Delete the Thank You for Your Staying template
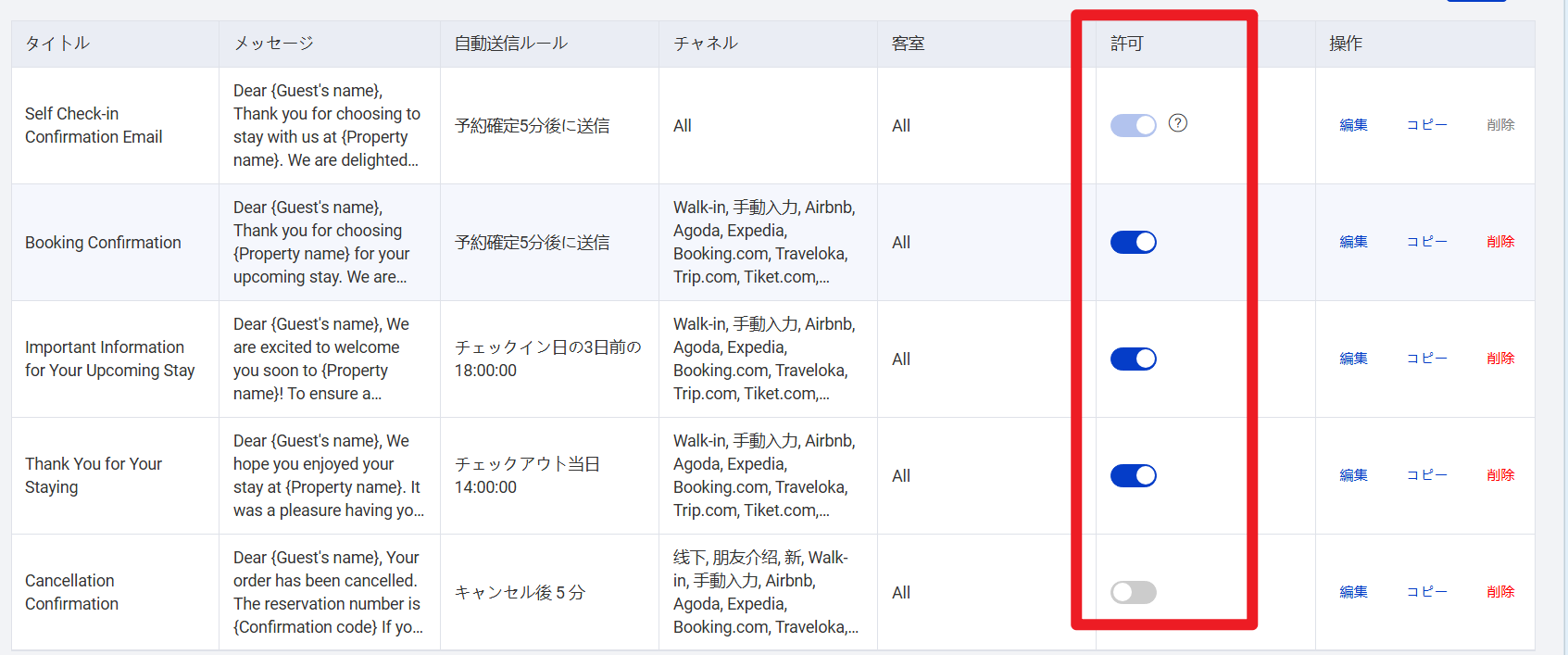Image resolution: width=1568 pixels, height=655 pixels. coord(1500,475)
